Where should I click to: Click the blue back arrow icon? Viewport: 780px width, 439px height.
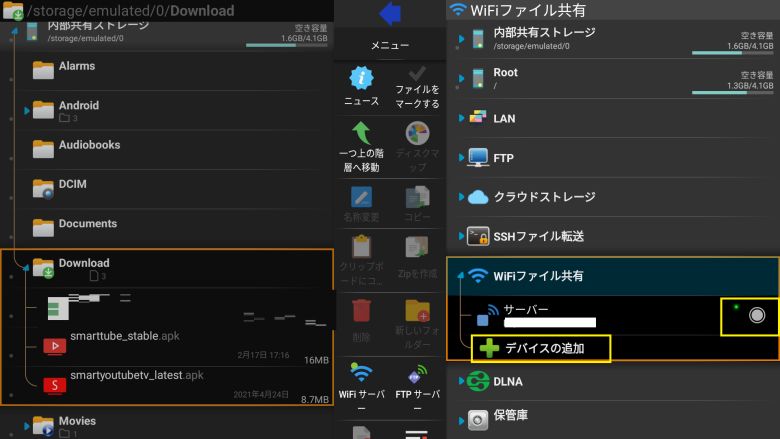coord(390,13)
